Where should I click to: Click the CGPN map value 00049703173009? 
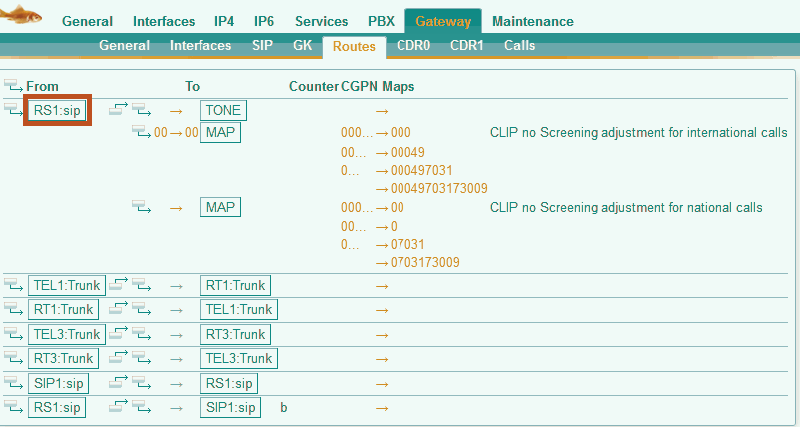(x=439, y=189)
